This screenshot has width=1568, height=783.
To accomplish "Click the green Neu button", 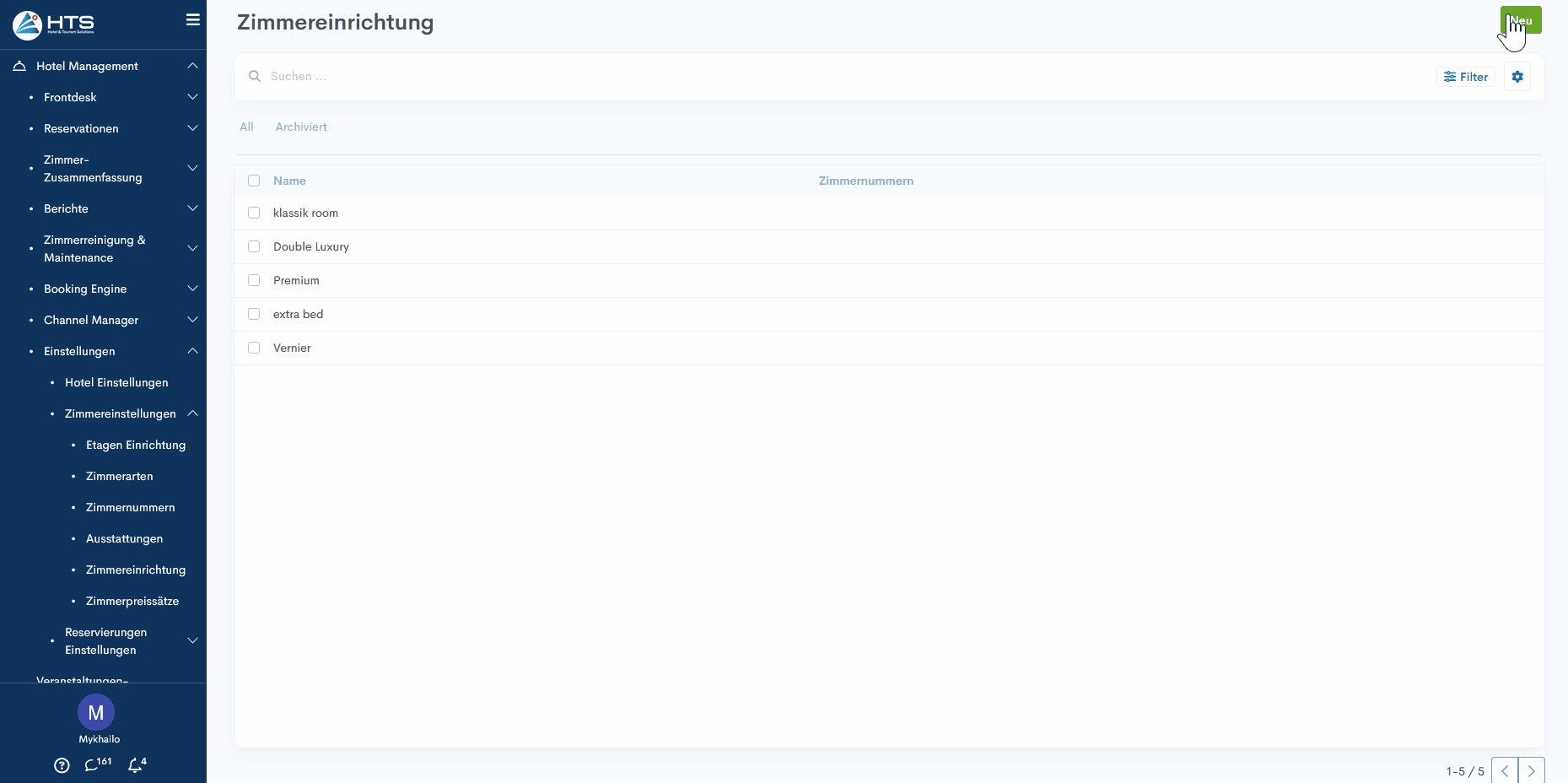I will (x=1520, y=20).
